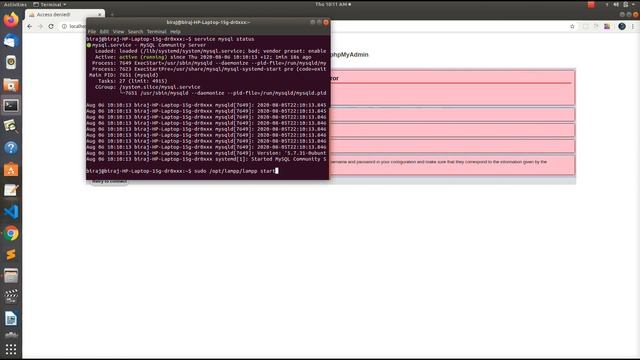
Task: Launch Sublime Text from the dock
Action: 11,254
